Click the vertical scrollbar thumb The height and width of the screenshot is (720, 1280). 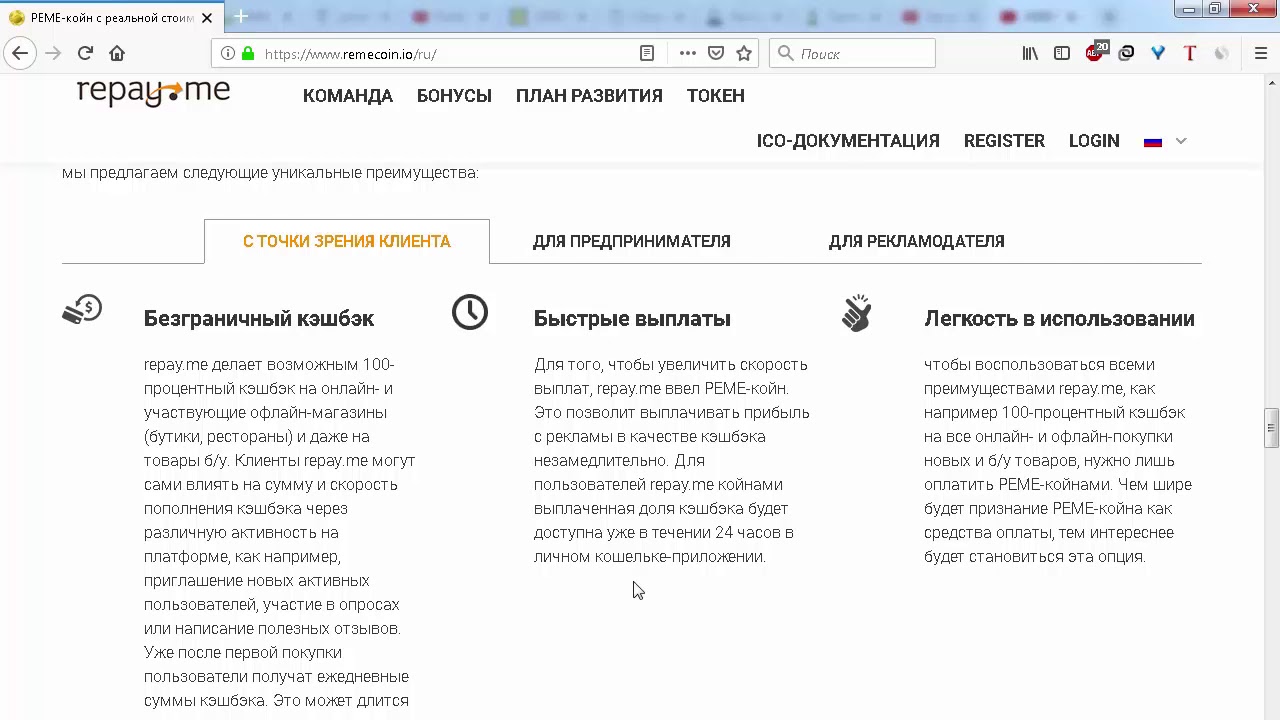pyautogui.click(x=1271, y=428)
